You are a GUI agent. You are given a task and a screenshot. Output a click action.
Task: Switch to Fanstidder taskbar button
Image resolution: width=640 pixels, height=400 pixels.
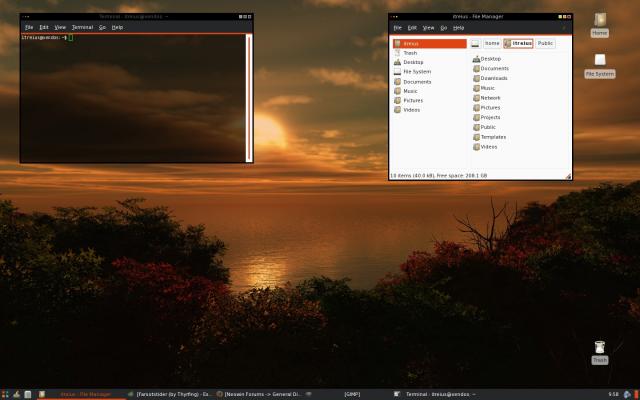pos(170,394)
